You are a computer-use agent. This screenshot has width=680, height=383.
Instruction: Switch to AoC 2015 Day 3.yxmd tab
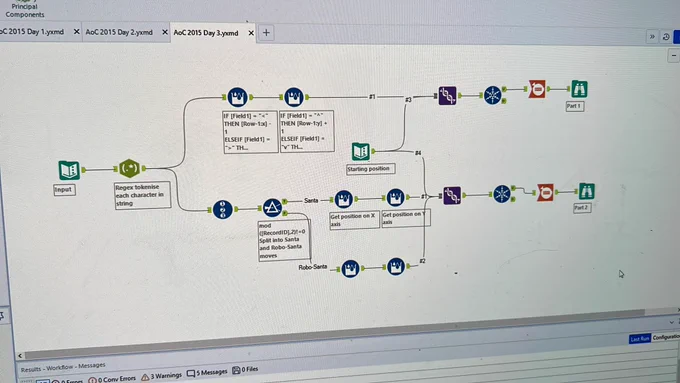[206, 33]
